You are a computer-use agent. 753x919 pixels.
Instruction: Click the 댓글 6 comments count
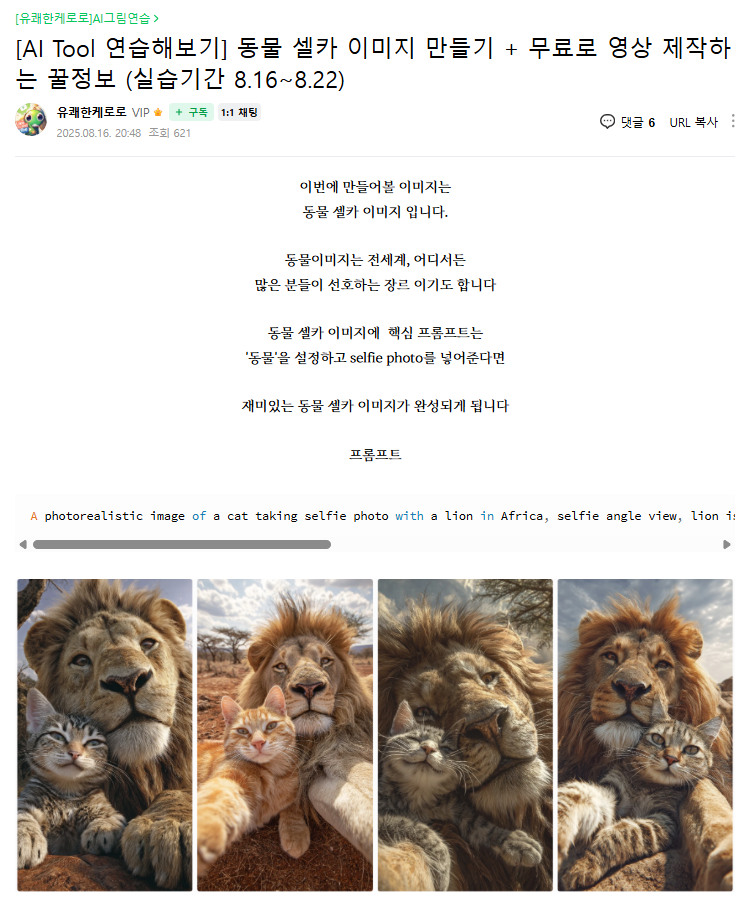[638, 122]
